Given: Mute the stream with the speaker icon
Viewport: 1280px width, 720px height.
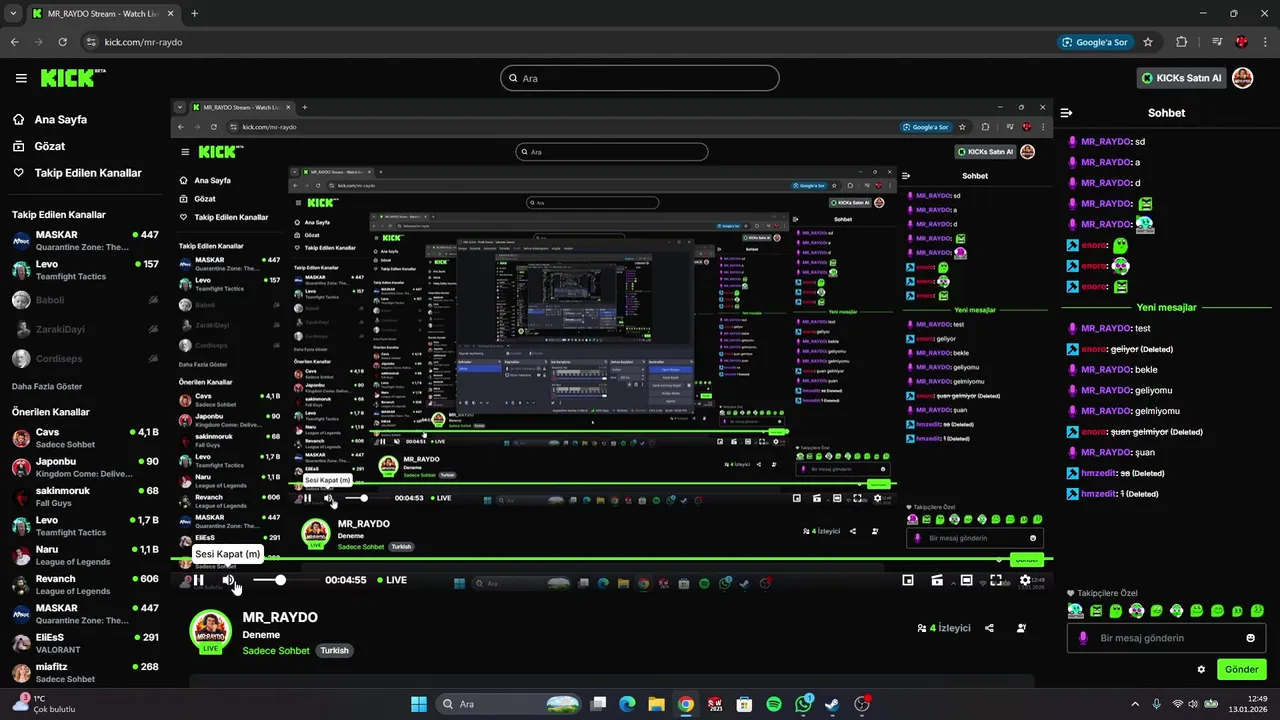Looking at the screenshot, I should [229, 580].
